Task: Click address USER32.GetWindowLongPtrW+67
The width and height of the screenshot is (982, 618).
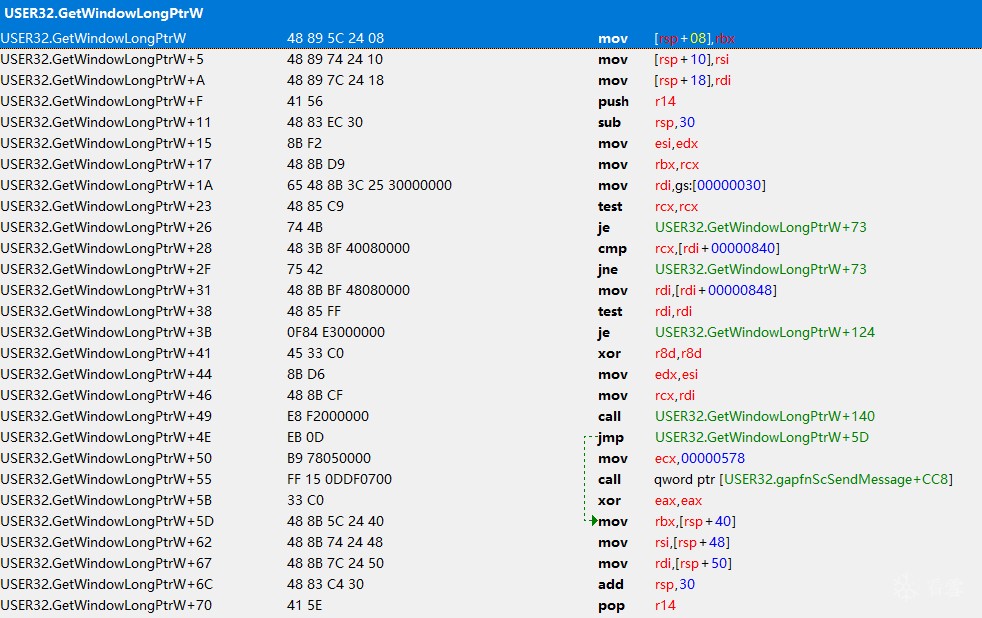Action: [x=106, y=563]
